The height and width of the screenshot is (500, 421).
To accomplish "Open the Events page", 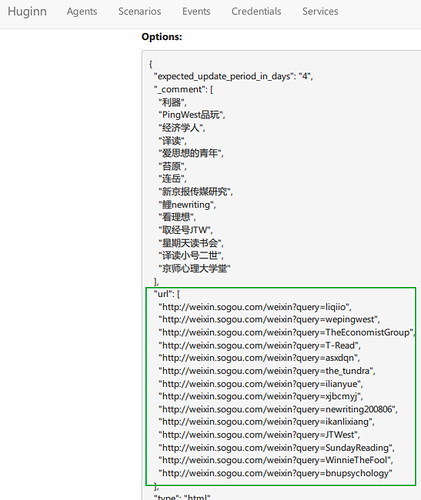I will 196,11.
